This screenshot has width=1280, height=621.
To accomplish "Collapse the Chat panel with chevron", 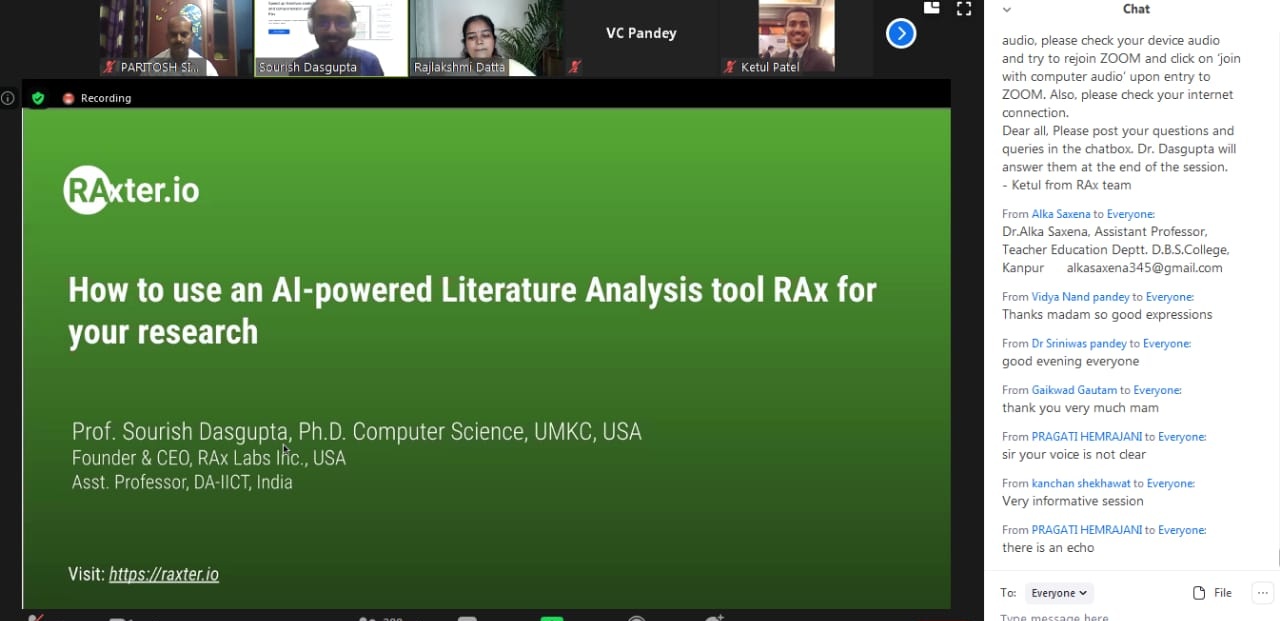I will pos(1007,9).
